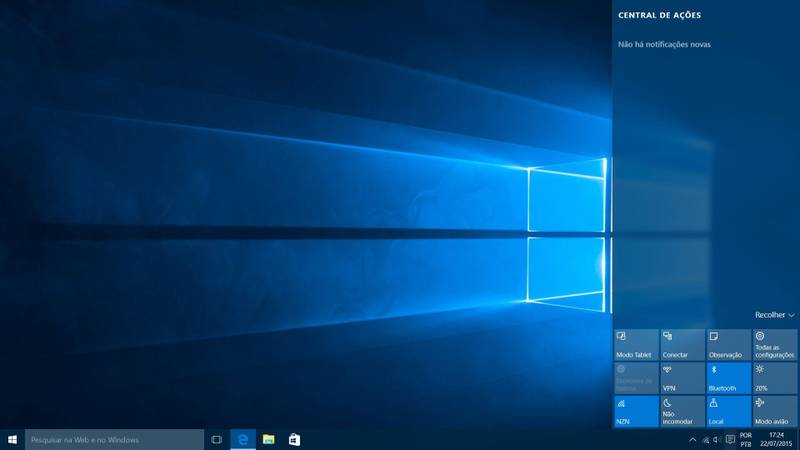Open the network tray icon
This screenshot has width=800, height=450.
(706, 440)
